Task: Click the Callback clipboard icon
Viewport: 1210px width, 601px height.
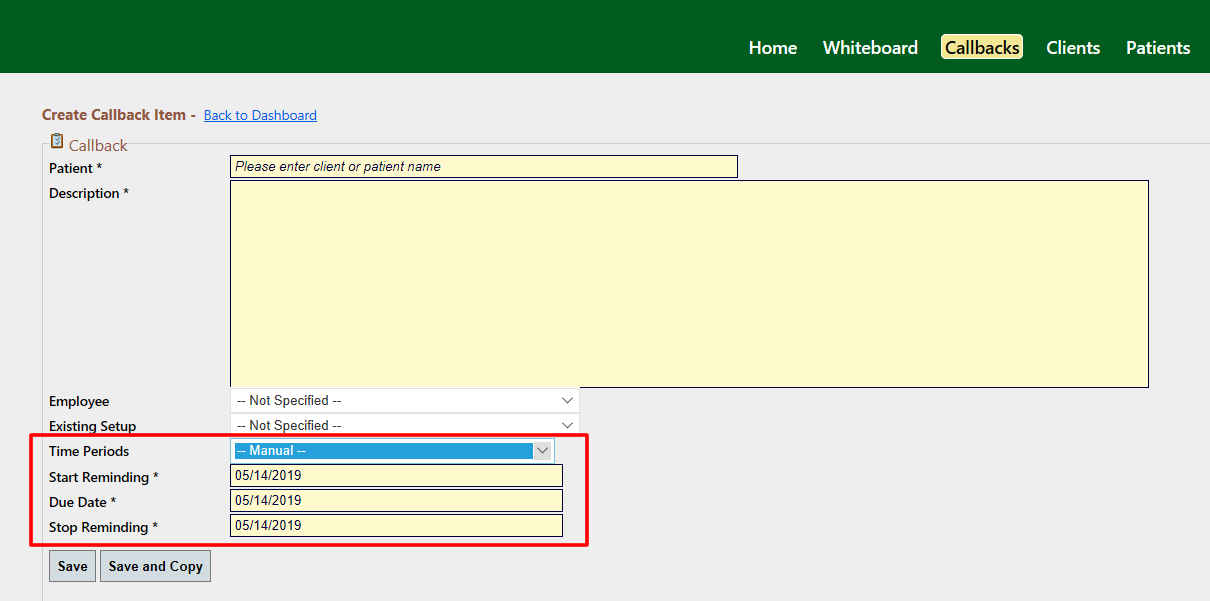Action: click(57, 141)
